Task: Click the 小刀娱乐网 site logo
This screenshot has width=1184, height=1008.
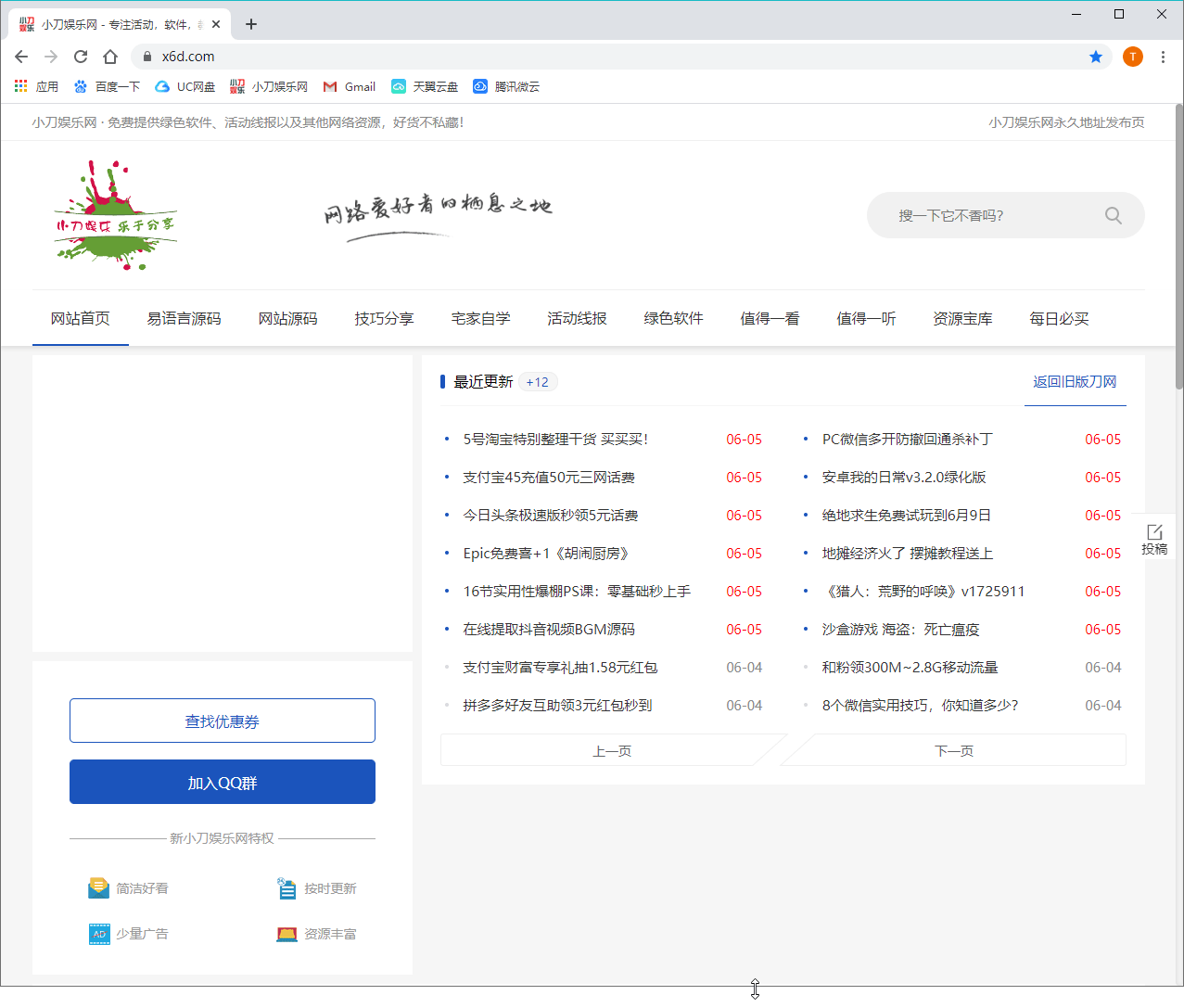Action: (115, 216)
